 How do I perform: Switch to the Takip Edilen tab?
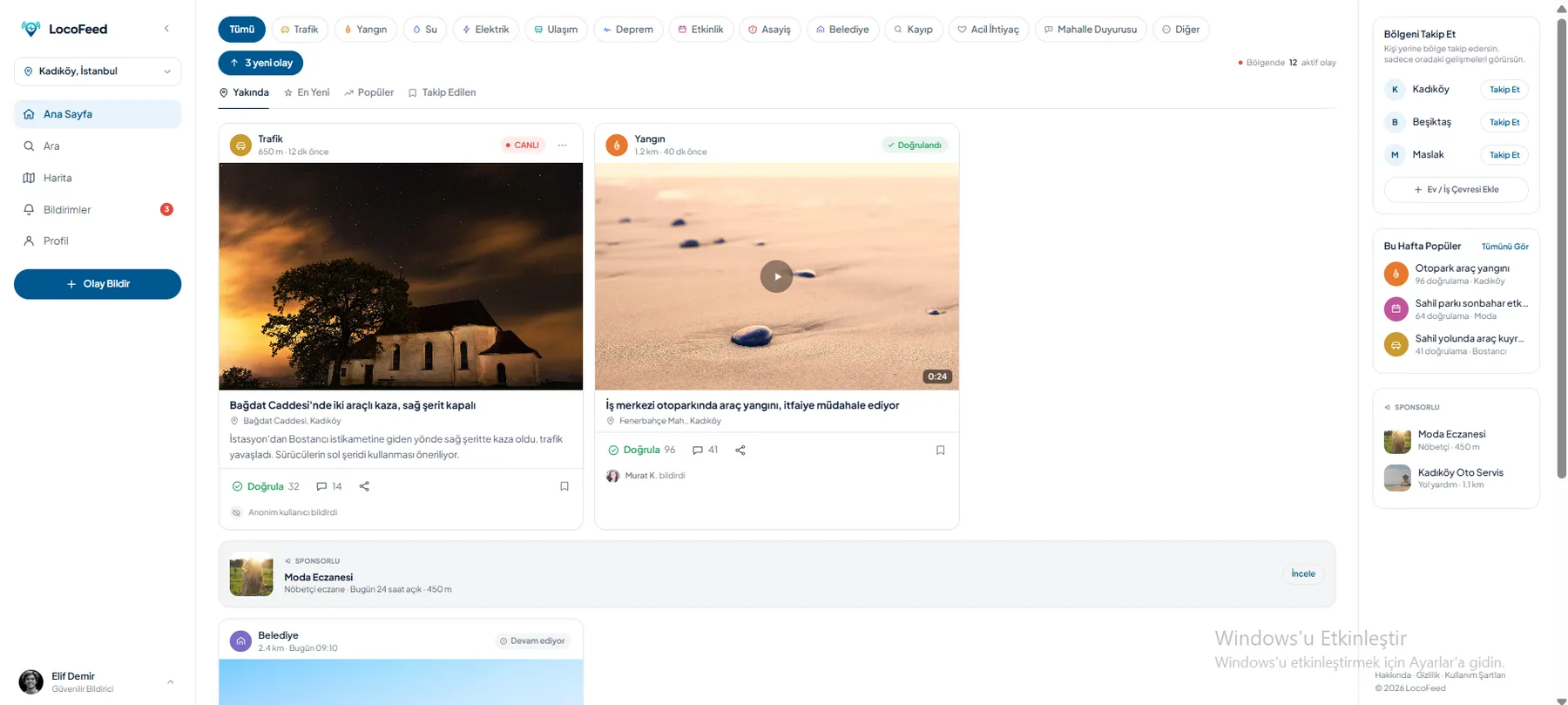point(443,92)
